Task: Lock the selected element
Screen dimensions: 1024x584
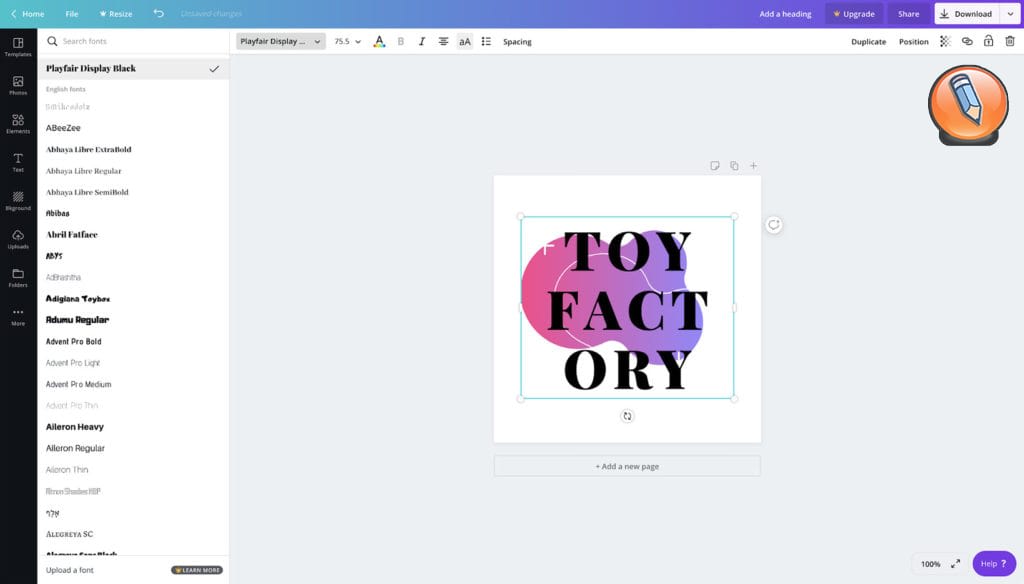Action: click(x=988, y=41)
